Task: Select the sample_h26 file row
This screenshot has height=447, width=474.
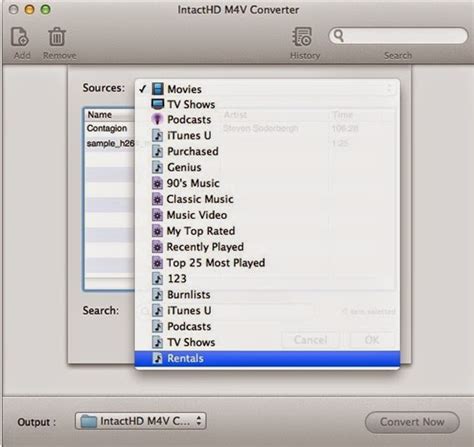Action: [110, 144]
